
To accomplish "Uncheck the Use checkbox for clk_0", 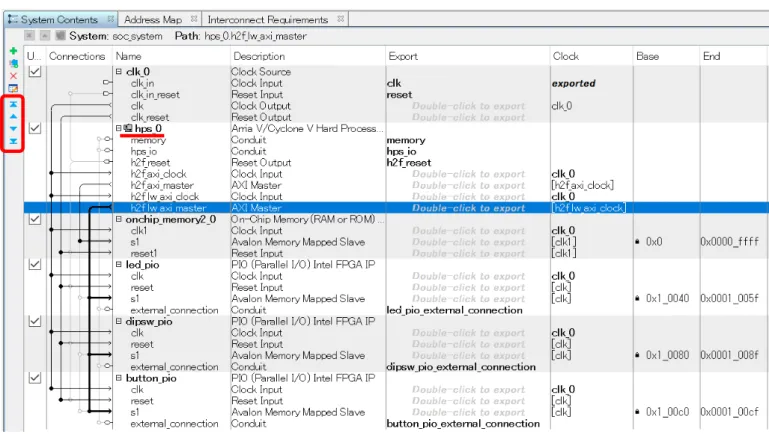I will pyautogui.click(x=34, y=72).
